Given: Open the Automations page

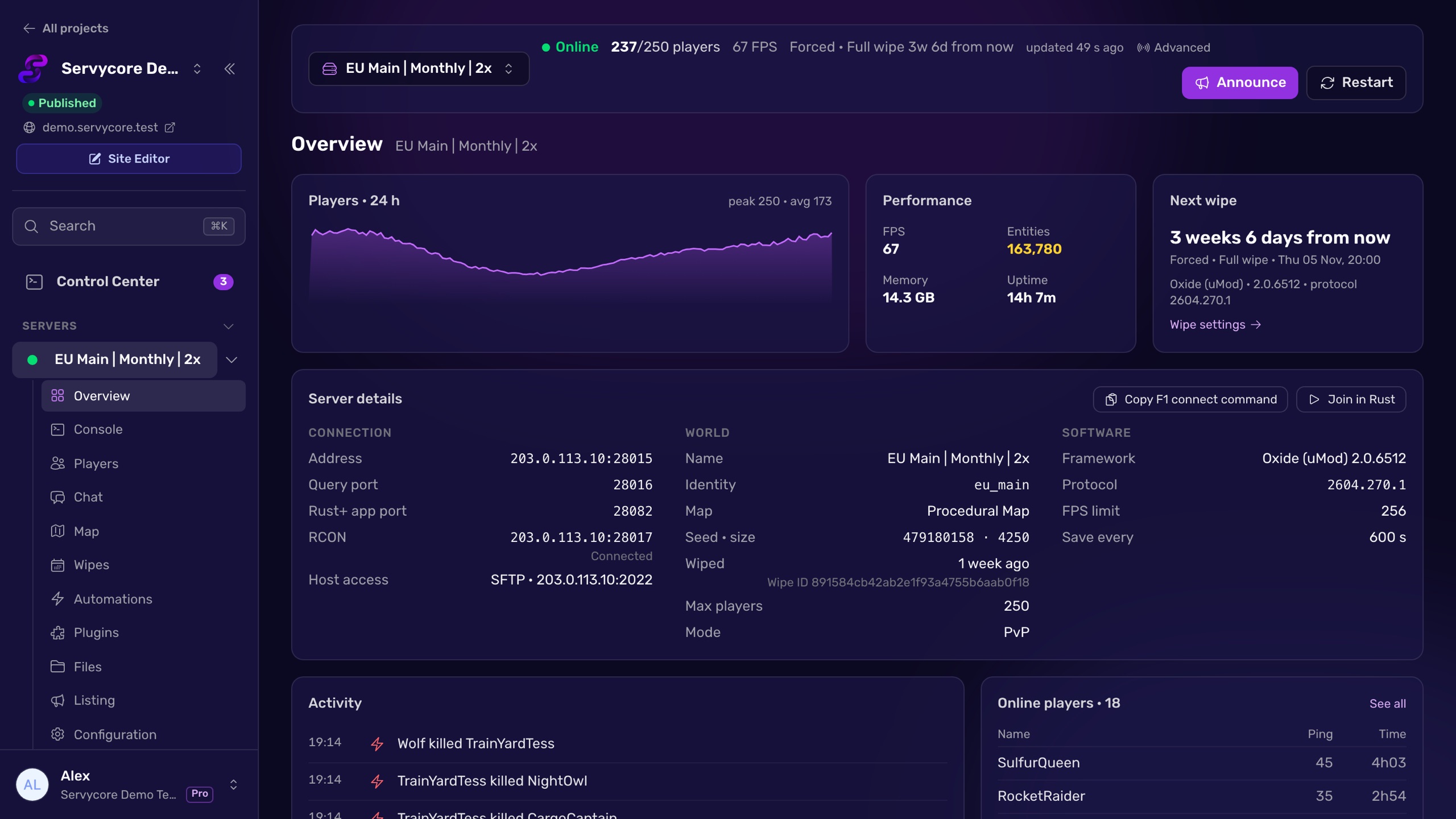Looking at the screenshot, I should (143, 599).
